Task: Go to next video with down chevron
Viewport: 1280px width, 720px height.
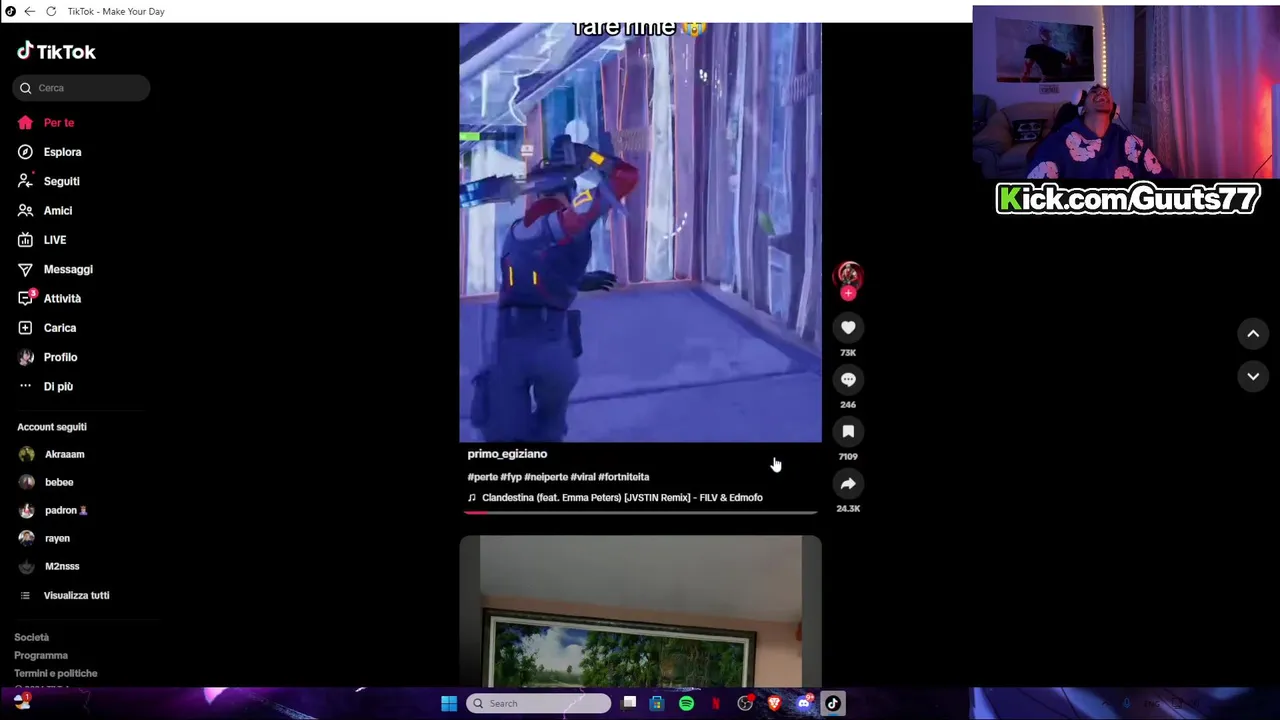Action: pyautogui.click(x=1253, y=376)
